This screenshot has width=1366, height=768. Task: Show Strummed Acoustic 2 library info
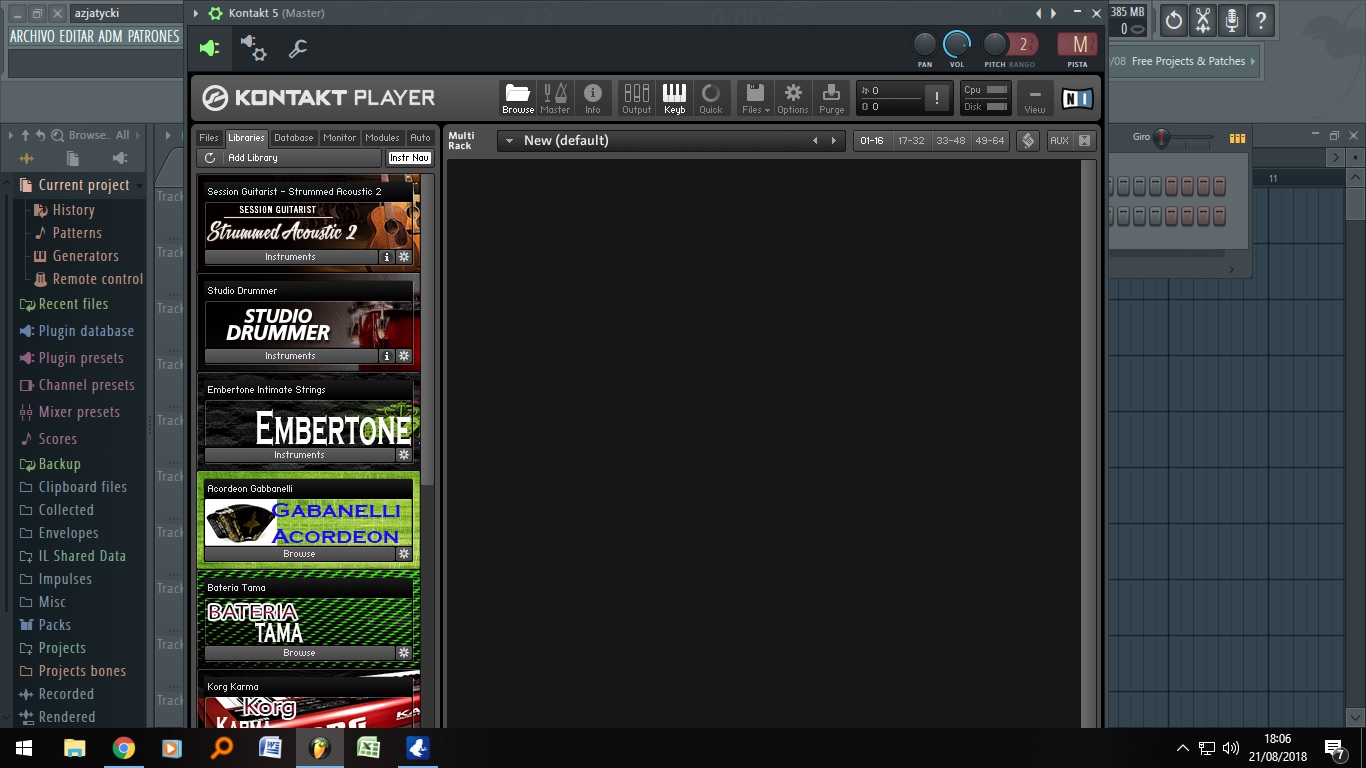(387, 257)
